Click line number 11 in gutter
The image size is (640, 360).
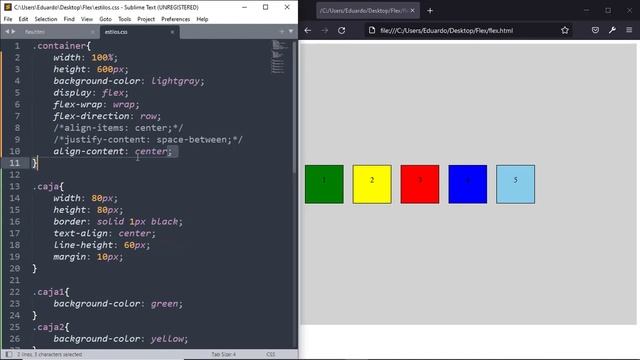(14, 163)
